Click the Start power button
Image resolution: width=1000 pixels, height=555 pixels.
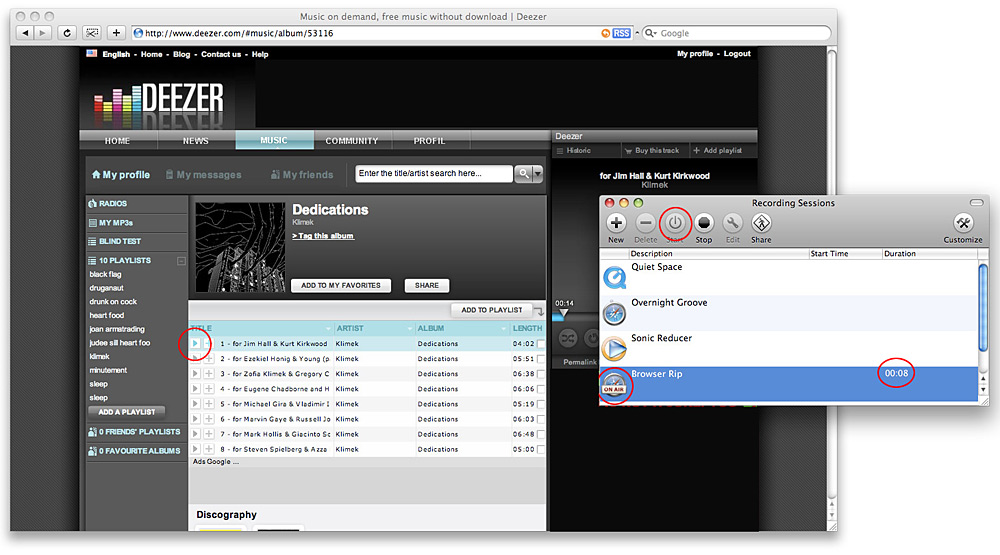(675, 223)
